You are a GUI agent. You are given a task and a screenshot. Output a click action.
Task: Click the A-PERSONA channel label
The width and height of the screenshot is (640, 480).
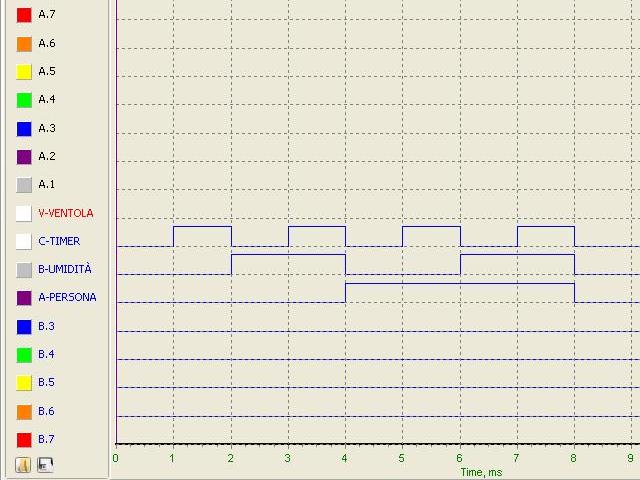click(x=67, y=297)
